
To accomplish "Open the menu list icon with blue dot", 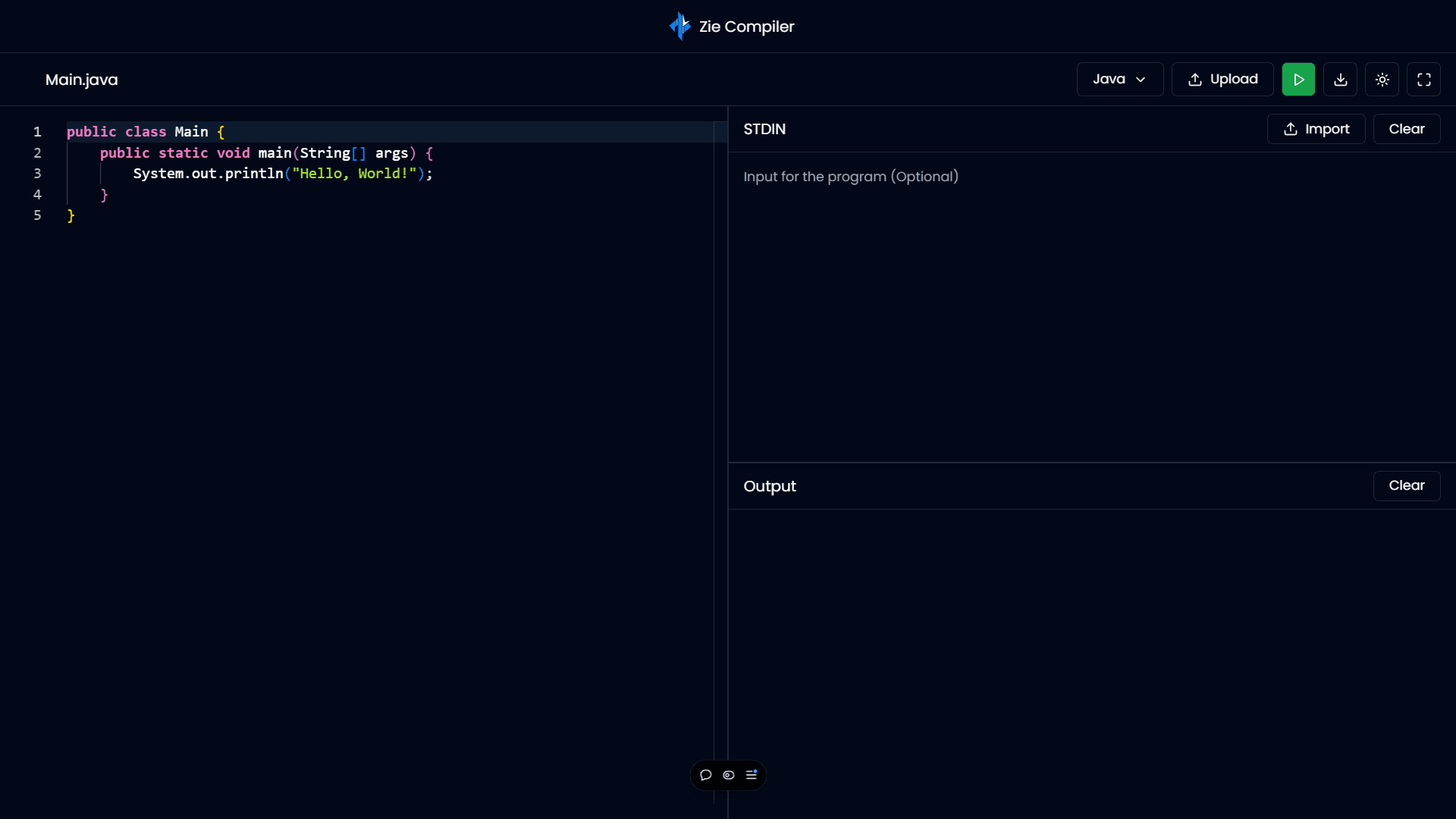I will tap(752, 775).
